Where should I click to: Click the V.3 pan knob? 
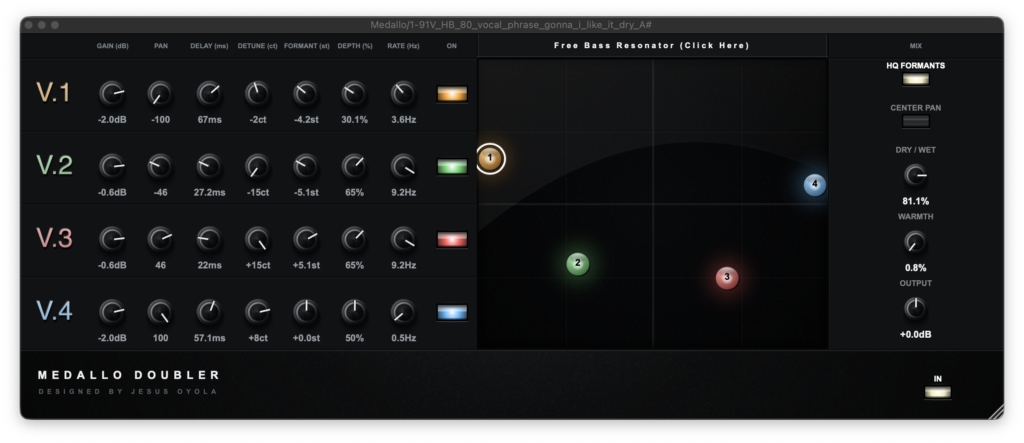tap(160, 239)
